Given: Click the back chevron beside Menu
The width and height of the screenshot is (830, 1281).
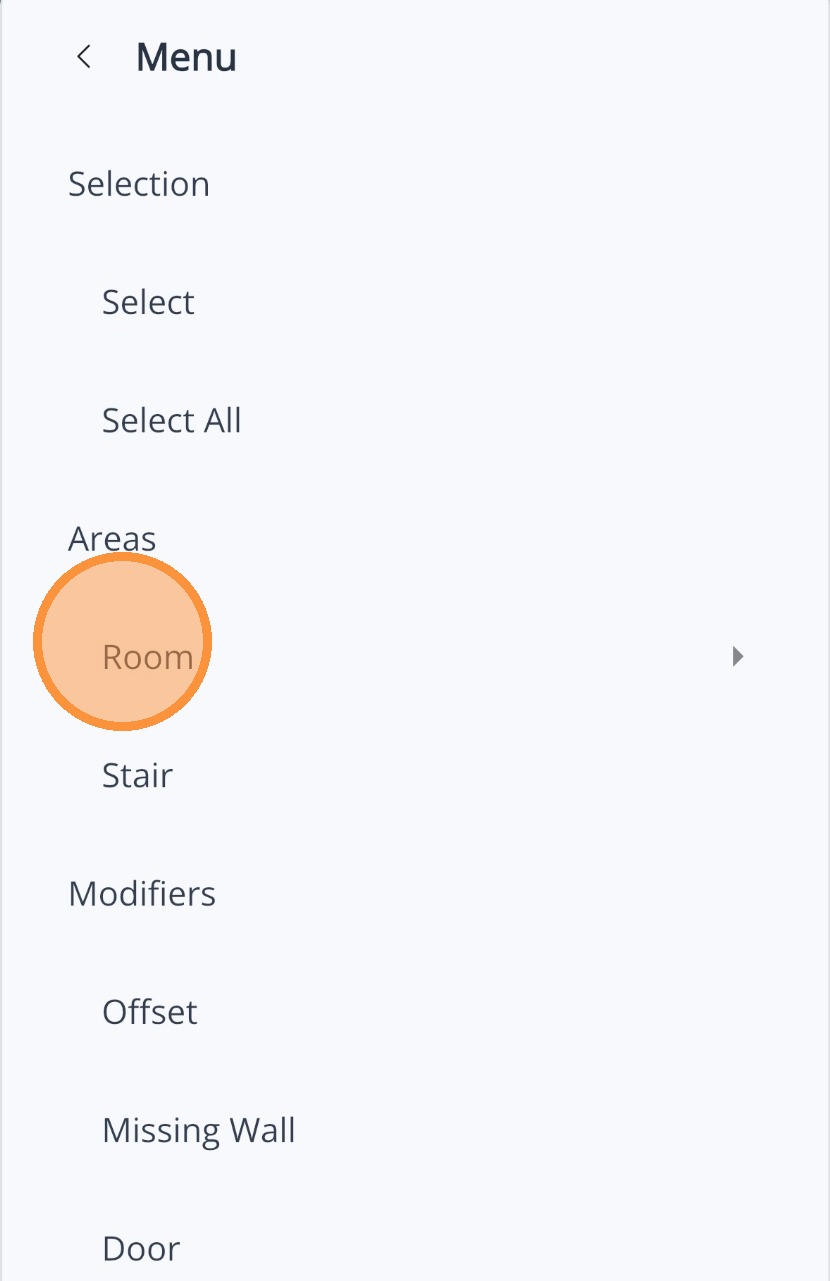Looking at the screenshot, I should pos(85,57).
